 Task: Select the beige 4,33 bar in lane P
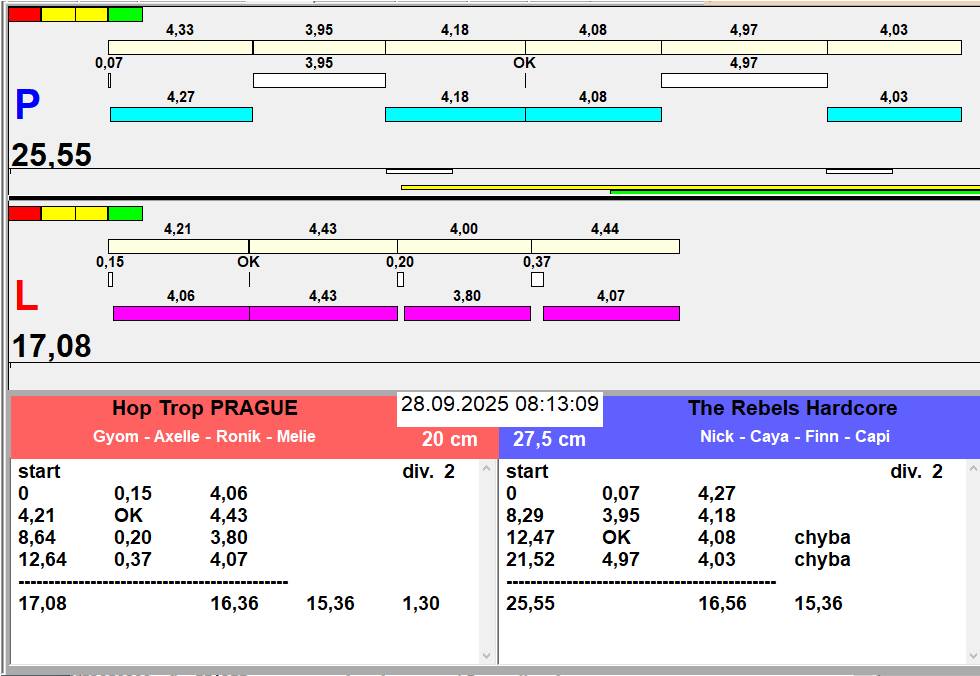(x=181, y=47)
